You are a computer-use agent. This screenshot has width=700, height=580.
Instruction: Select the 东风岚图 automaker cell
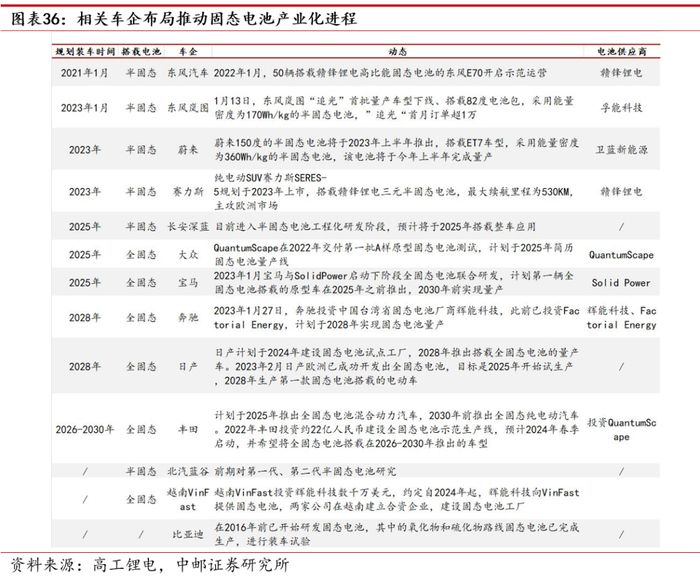(188, 108)
